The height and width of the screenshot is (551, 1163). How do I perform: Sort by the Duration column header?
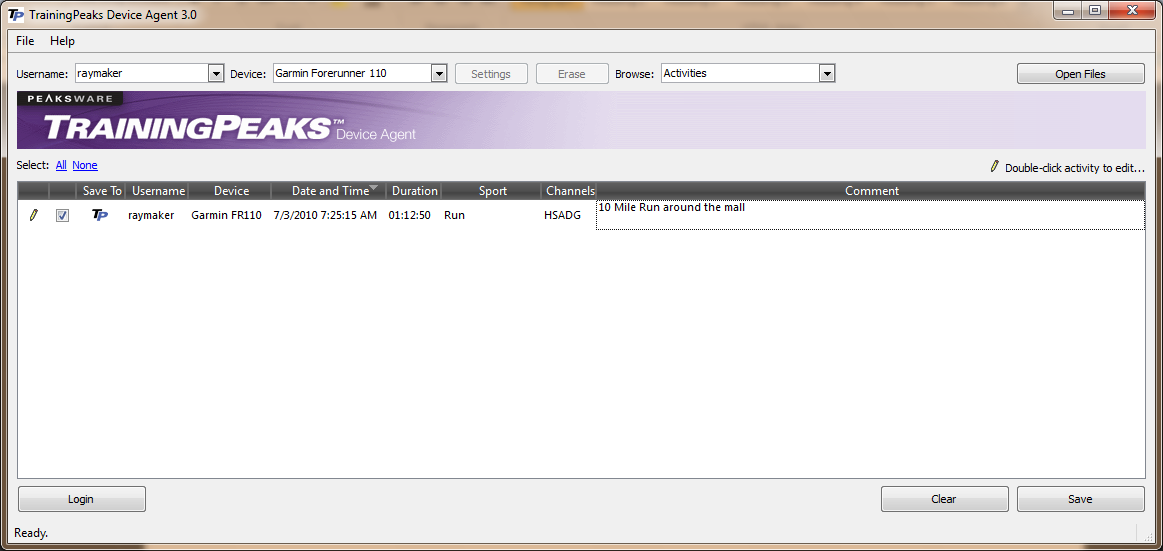pyautogui.click(x=414, y=191)
